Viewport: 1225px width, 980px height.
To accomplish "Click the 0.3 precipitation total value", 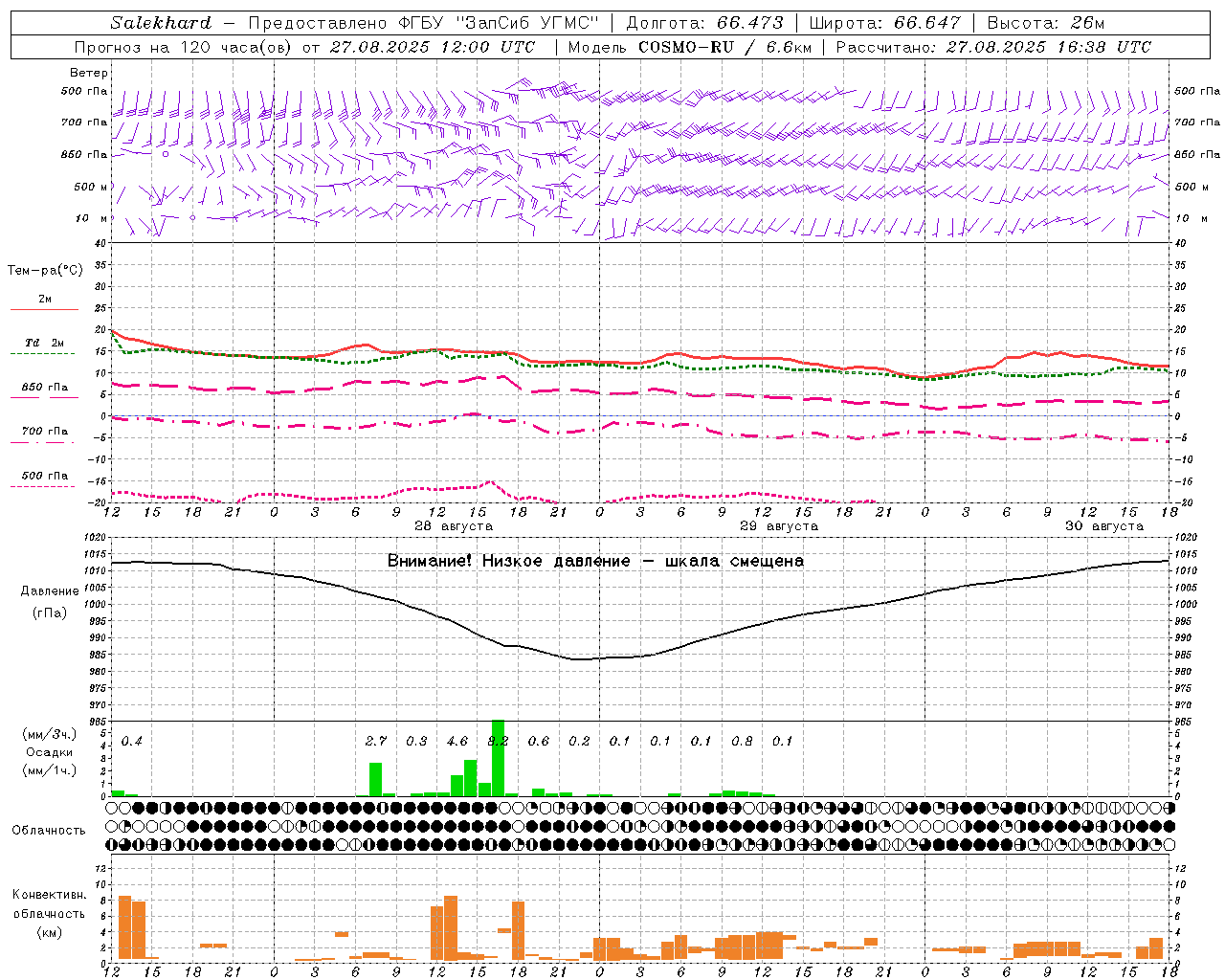I will pyautogui.click(x=416, y=741).
